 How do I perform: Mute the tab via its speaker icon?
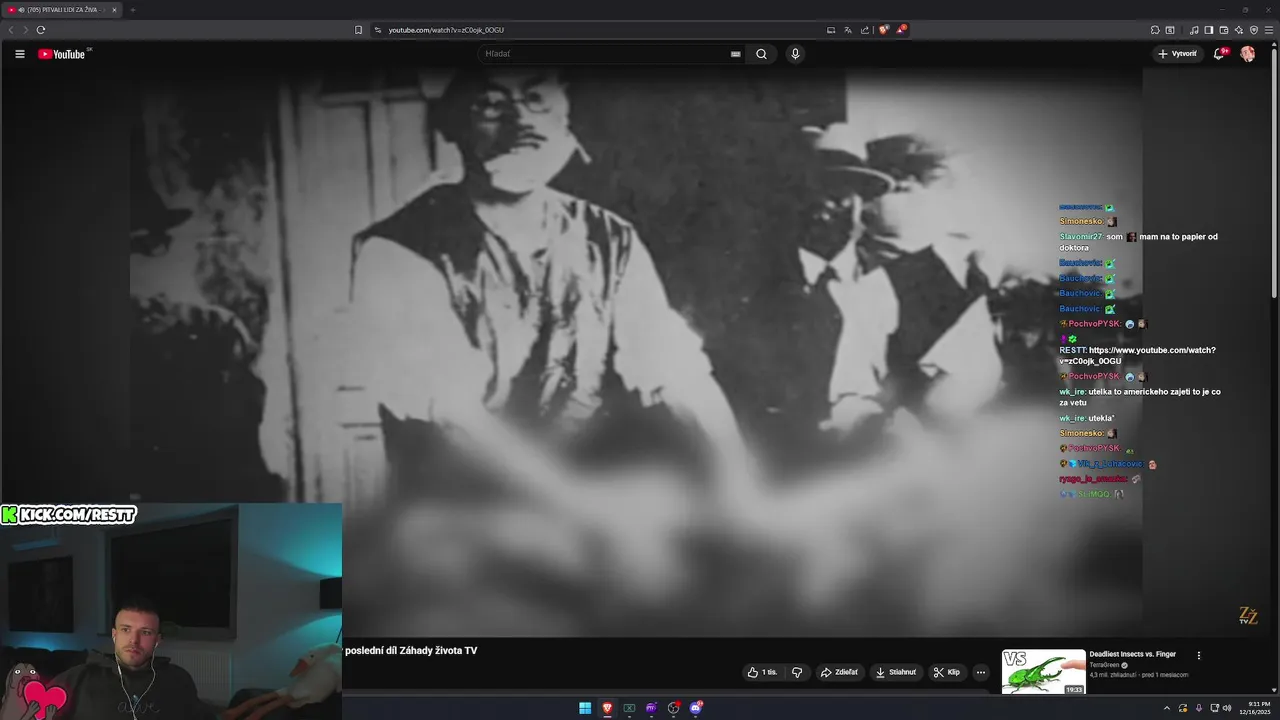point(21,10)
